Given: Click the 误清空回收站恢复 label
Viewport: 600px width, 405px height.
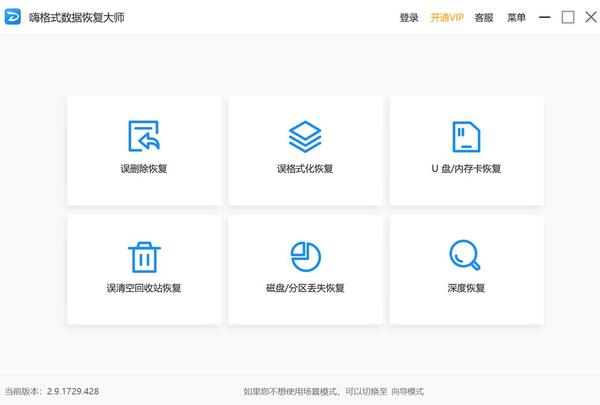Looking at the screenshot, I should coord(144,288).
